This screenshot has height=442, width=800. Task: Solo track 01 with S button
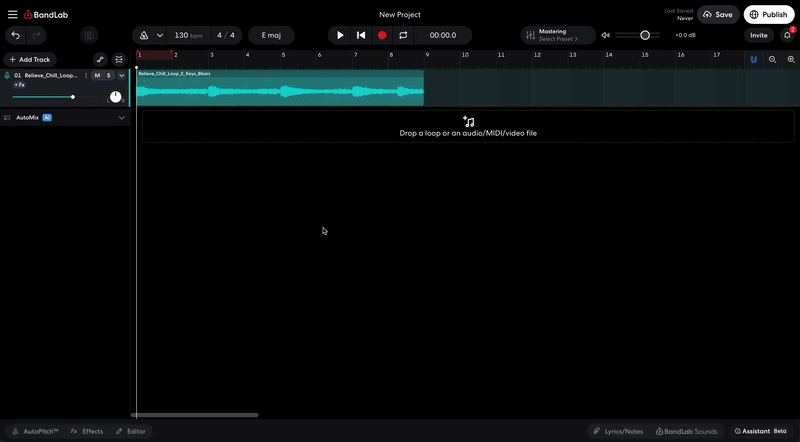109,76
